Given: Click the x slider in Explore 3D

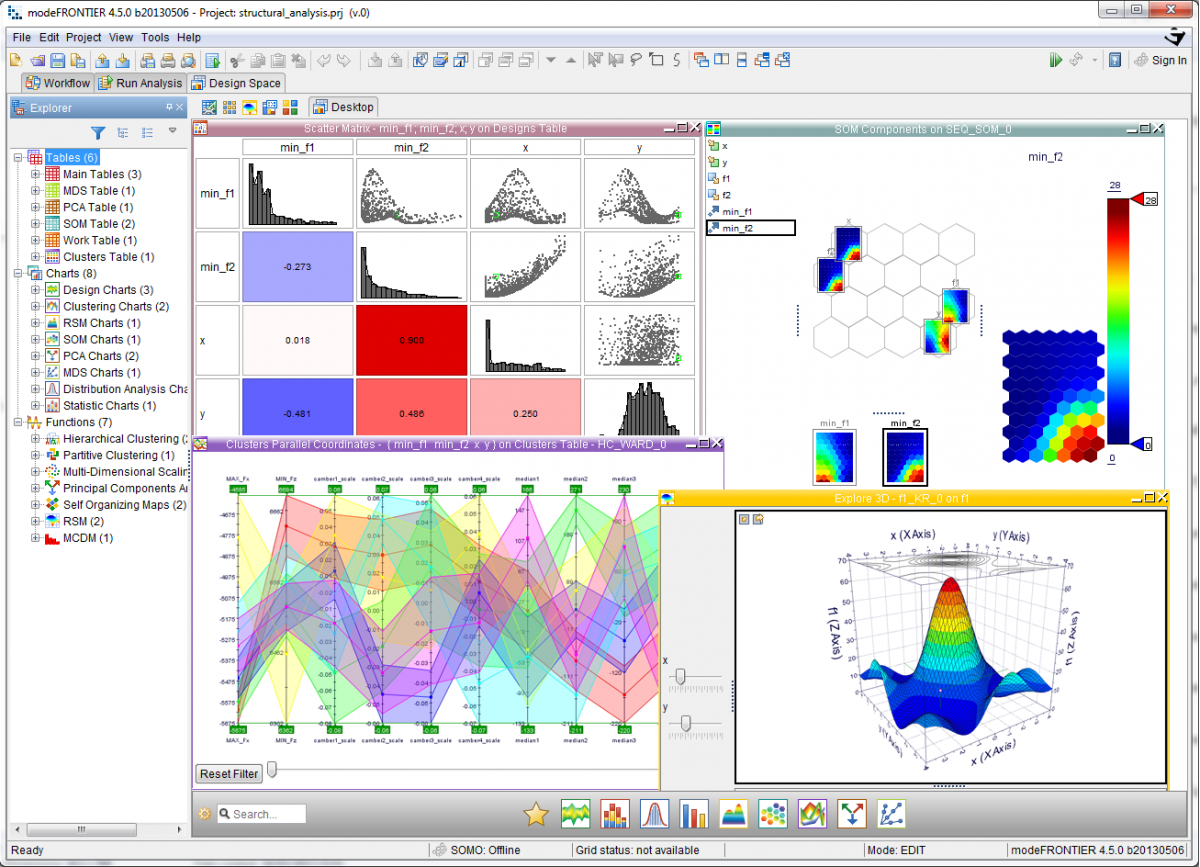Looking at the screenshot, I should click(x=680, y=678).
